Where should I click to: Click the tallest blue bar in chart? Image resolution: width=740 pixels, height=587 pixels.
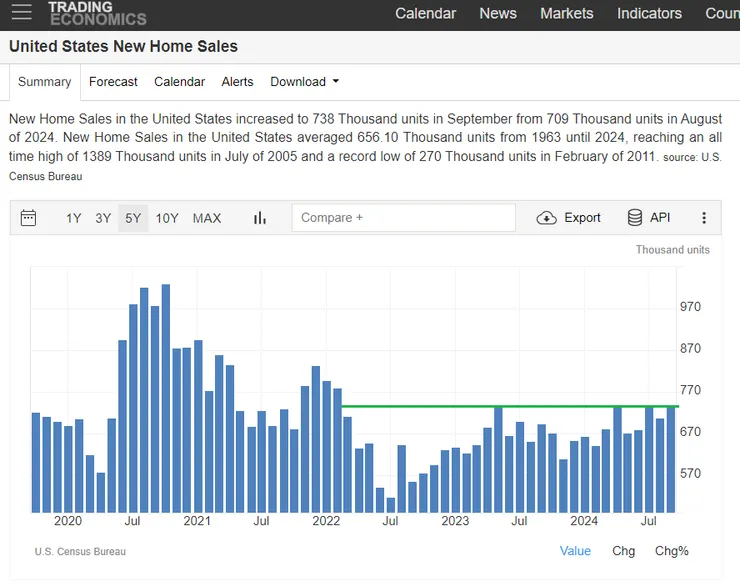pyautogui.click(x=166, y=398)
